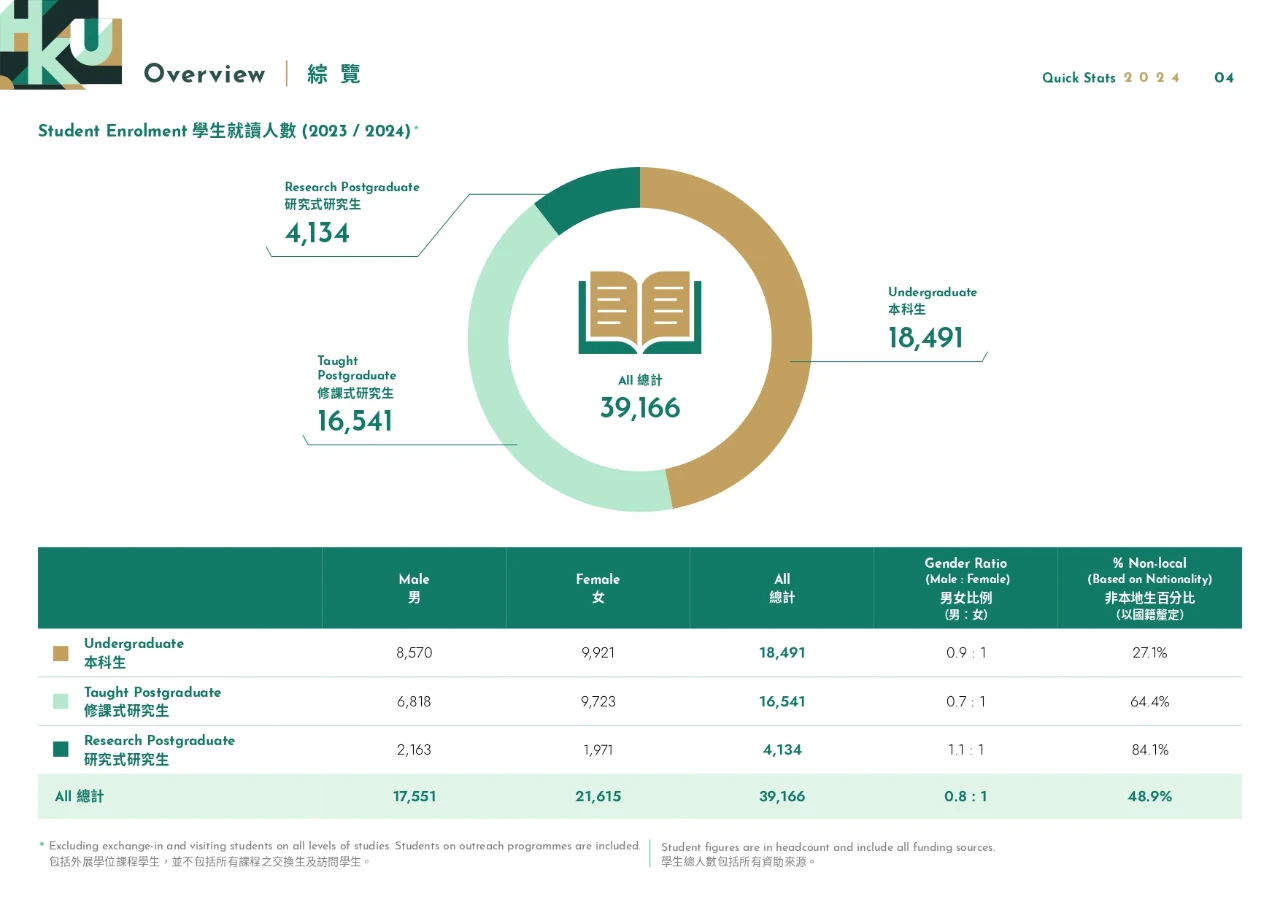Select the light green Taught Postgraduate swatch
The image size is (1280, 905).
pos(61,701)
